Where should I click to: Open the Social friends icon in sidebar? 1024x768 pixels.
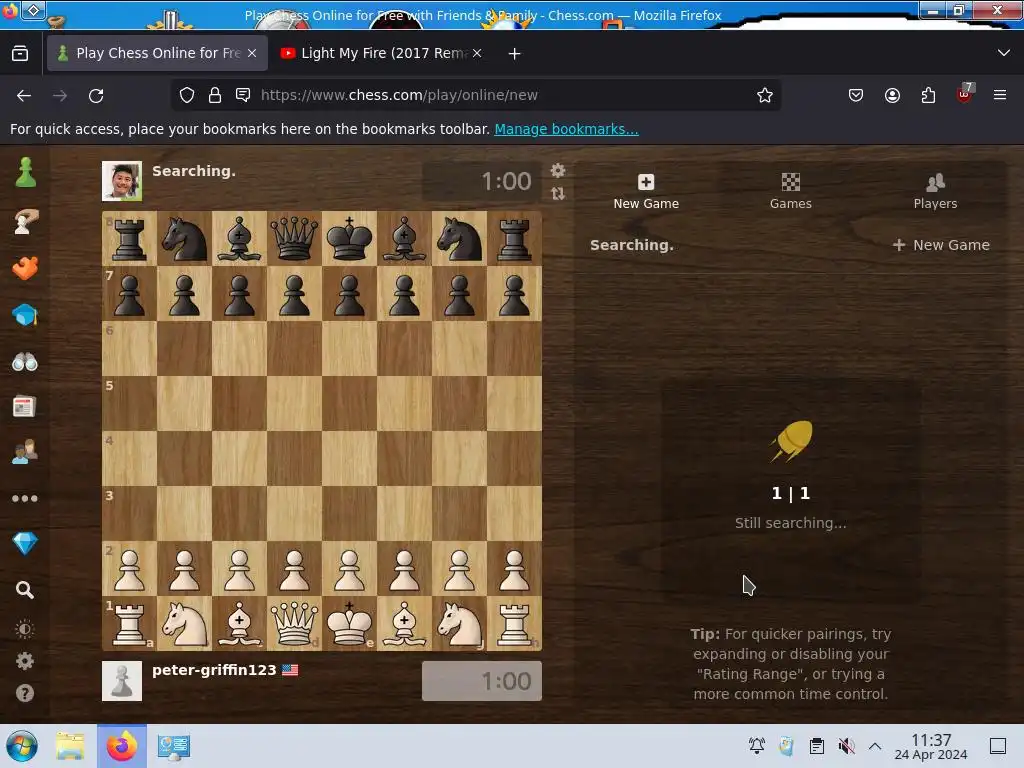[25, 452]
